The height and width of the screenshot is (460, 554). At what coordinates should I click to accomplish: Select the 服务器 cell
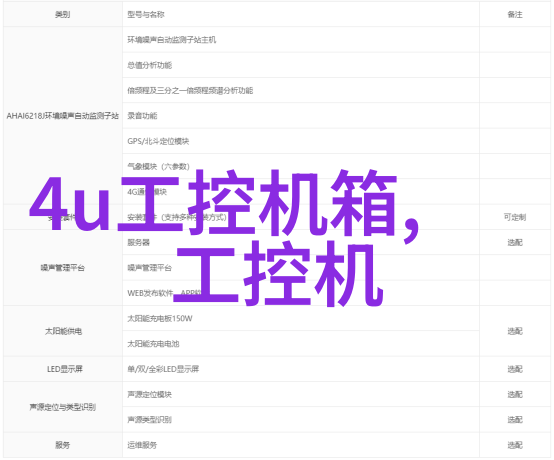[x=301, y=242]
